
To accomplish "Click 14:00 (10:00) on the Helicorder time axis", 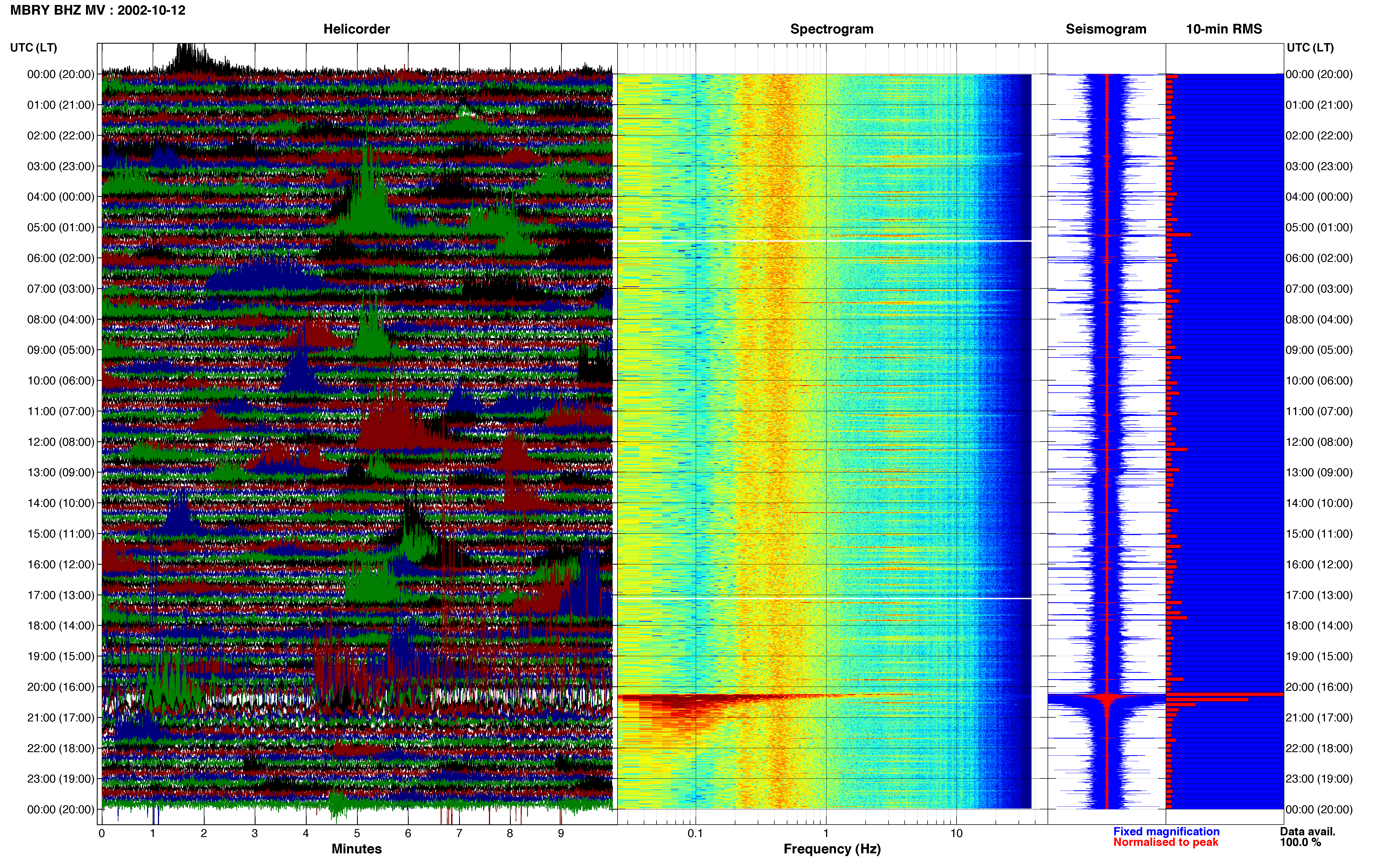I will click(61, 504).
